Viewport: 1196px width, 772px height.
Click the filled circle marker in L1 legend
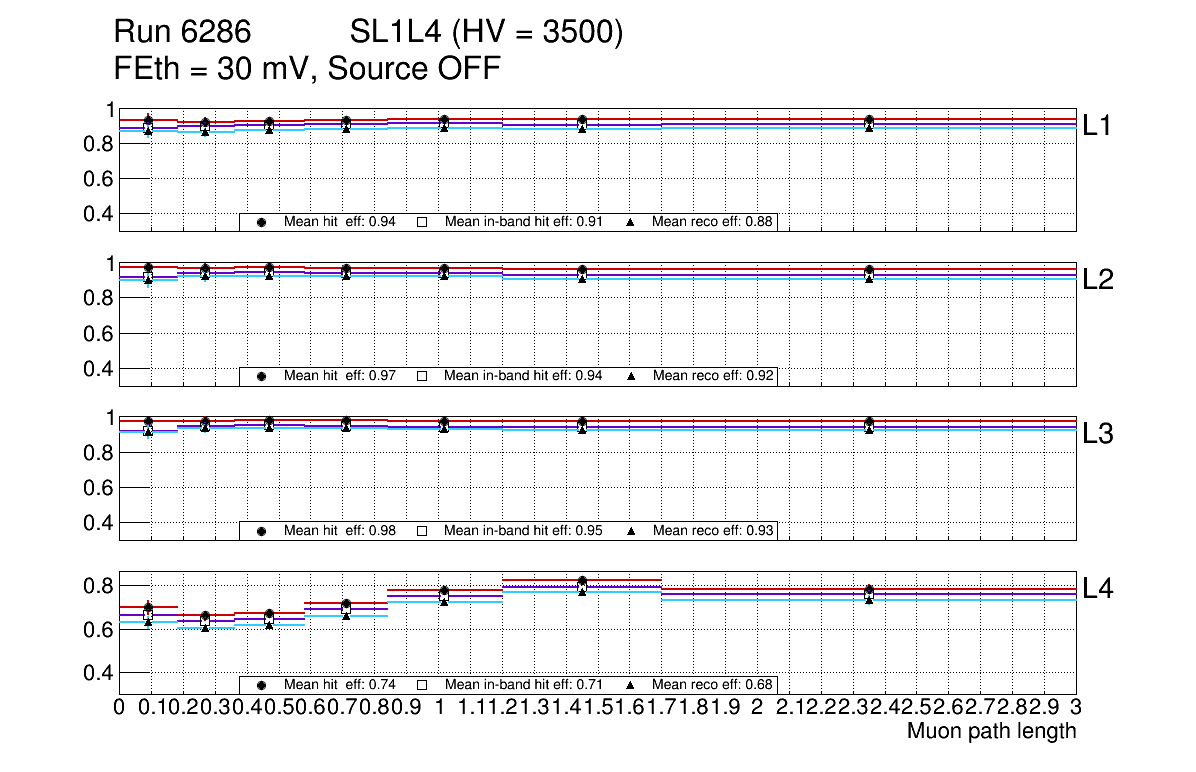[262, 222]
